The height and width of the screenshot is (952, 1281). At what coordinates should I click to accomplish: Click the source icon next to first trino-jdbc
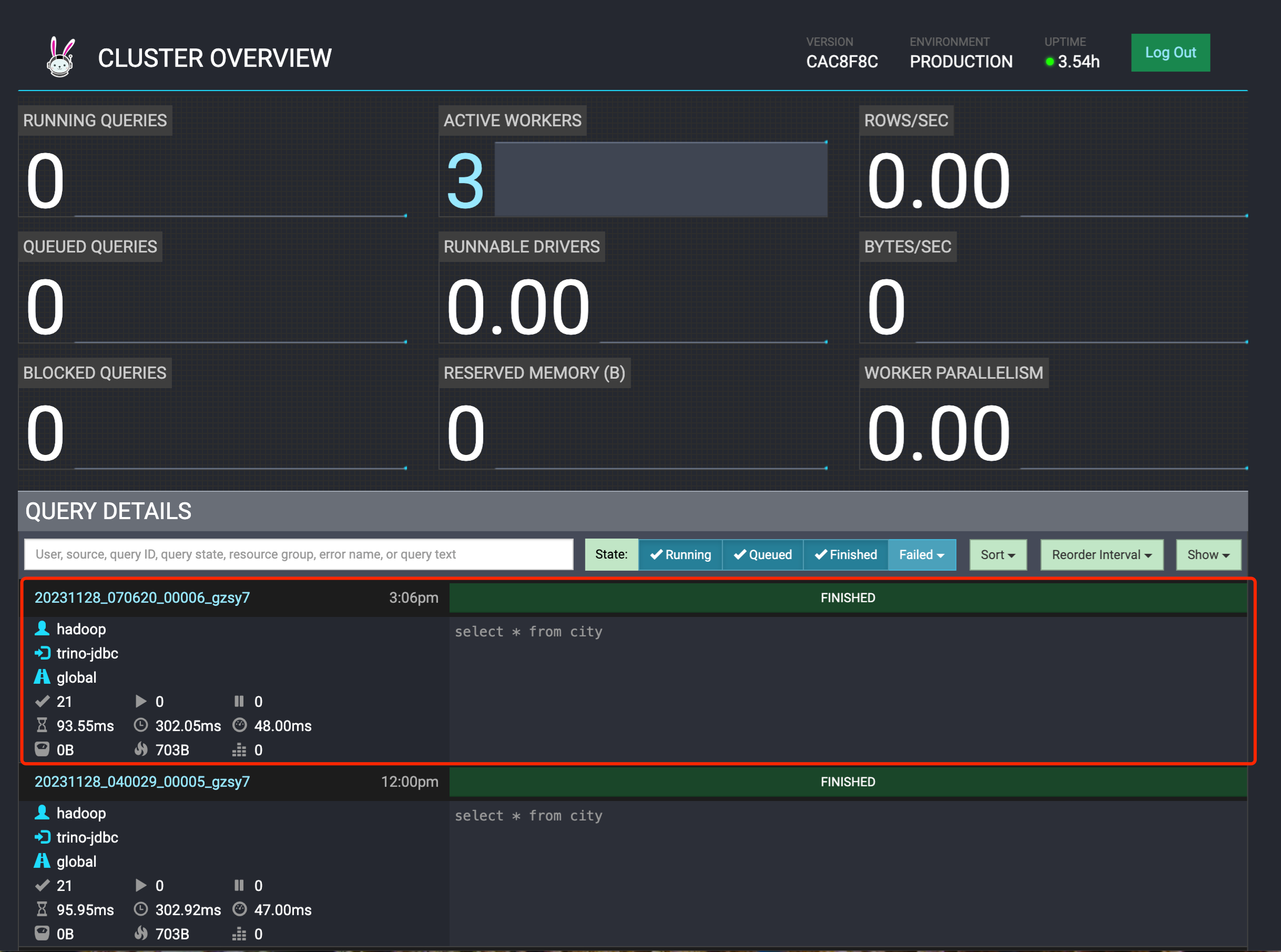[x=42, y=653]
